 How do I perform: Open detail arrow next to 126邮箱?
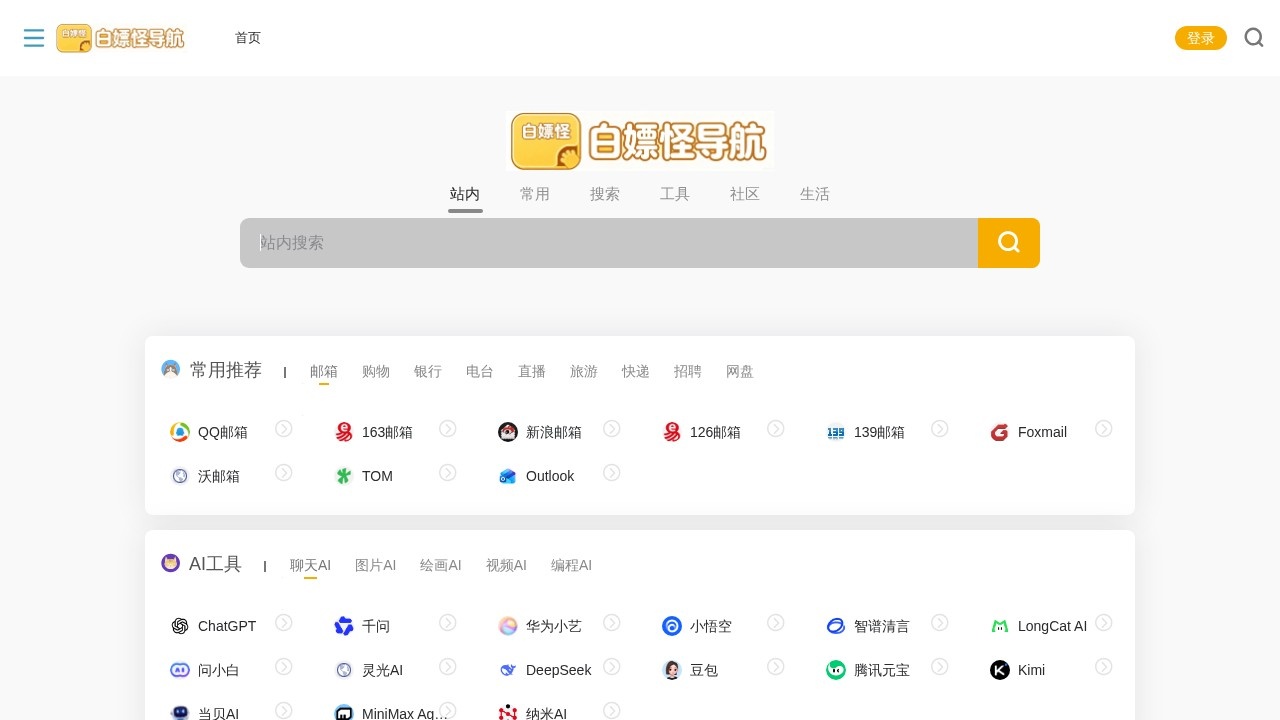coord(776,428)
